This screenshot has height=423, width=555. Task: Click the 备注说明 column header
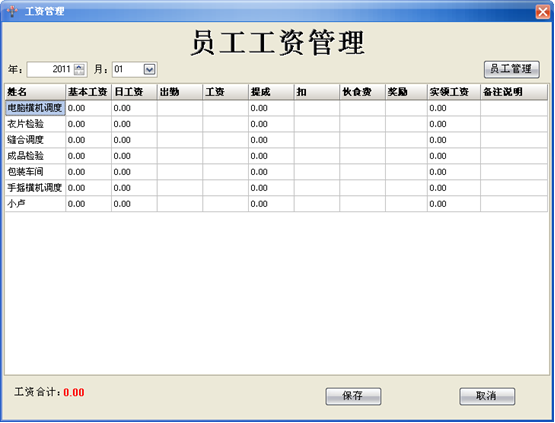tap(514, 92)
